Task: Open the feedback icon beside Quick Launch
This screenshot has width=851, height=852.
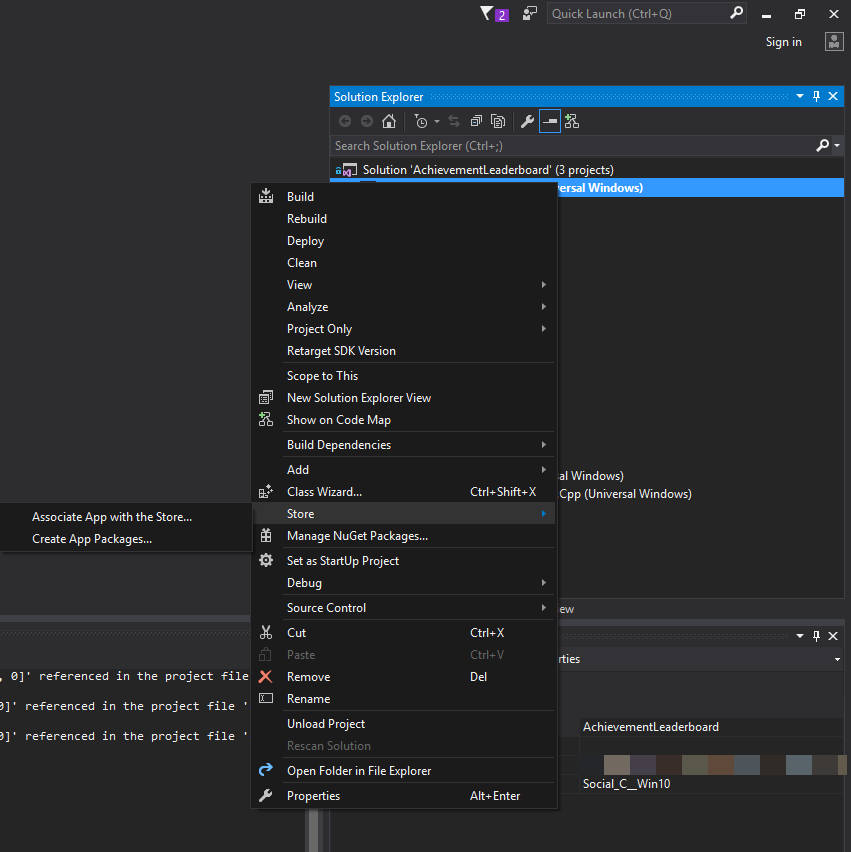Action: 529,14
